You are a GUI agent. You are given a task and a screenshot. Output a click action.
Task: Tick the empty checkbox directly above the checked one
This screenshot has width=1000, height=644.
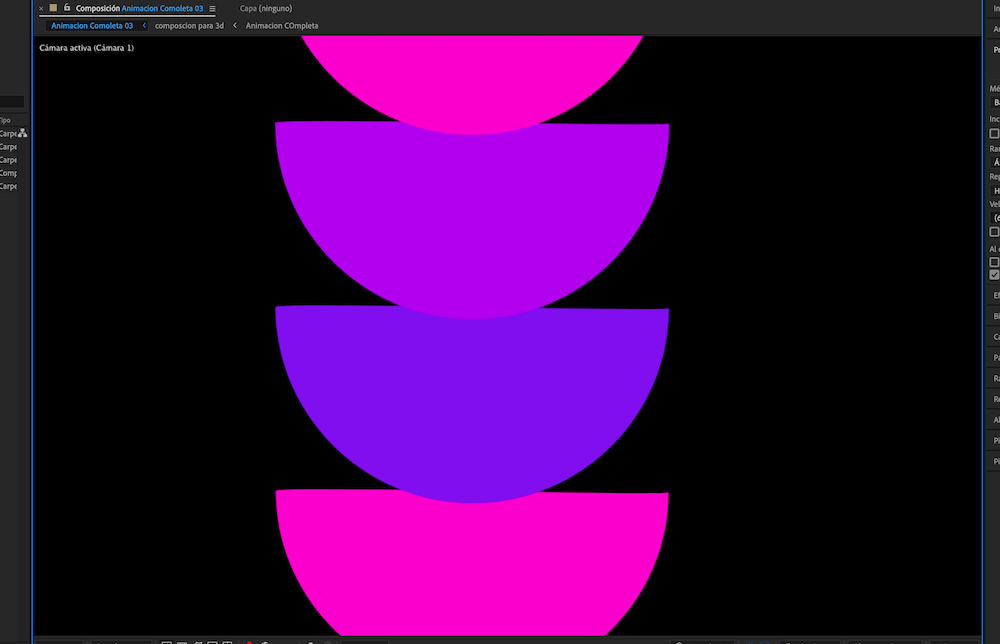(x=994, y=262)
